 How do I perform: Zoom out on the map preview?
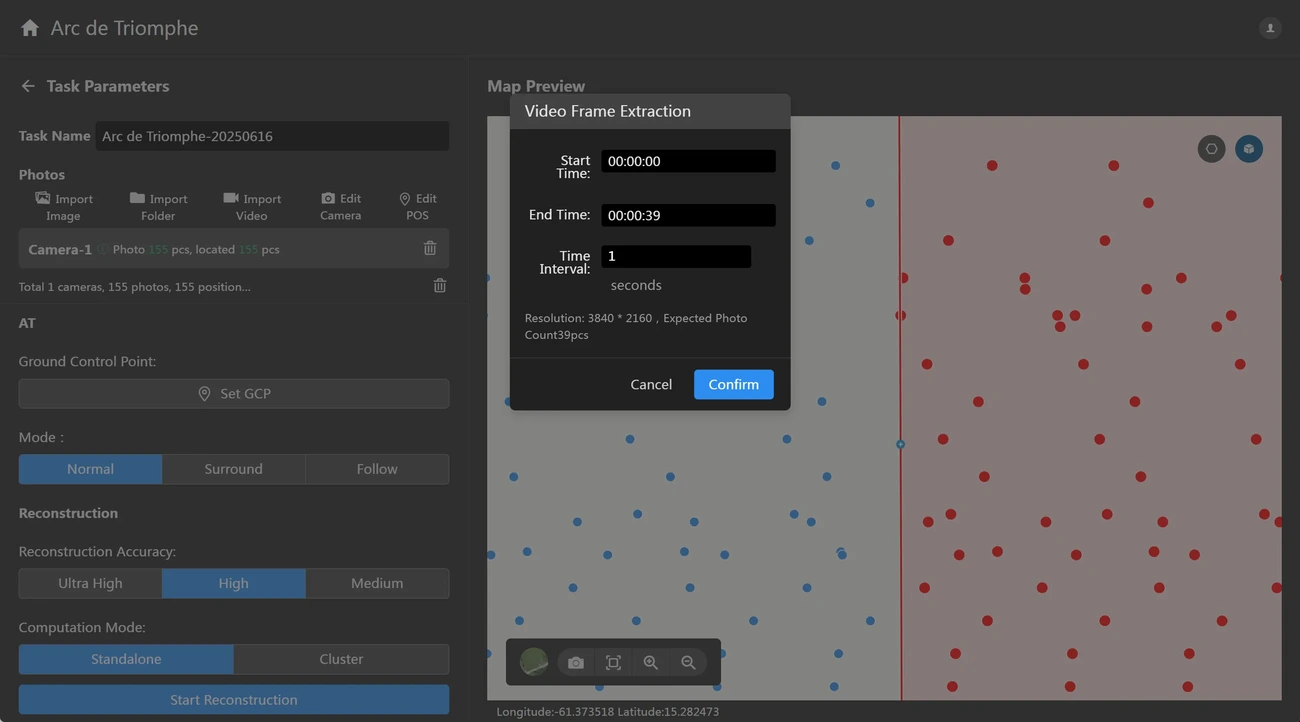(688, 663)
